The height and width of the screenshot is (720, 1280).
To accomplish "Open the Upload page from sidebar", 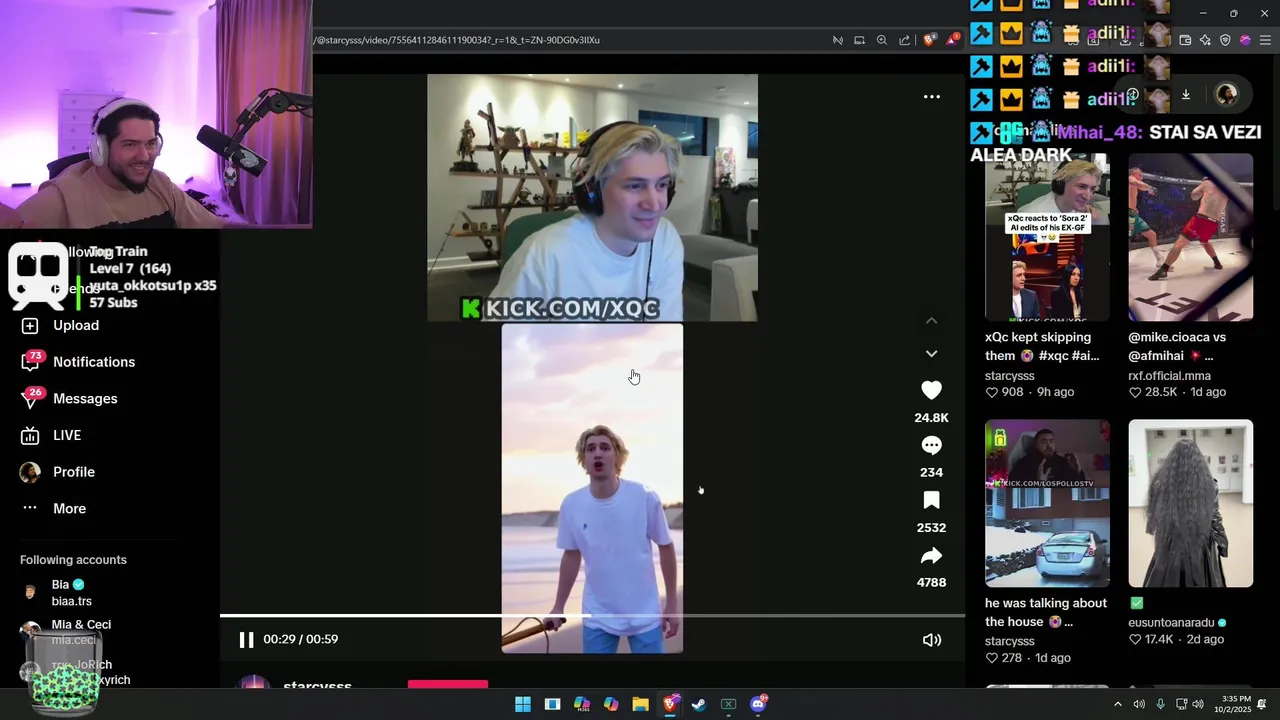I will (x=76, y=325).
